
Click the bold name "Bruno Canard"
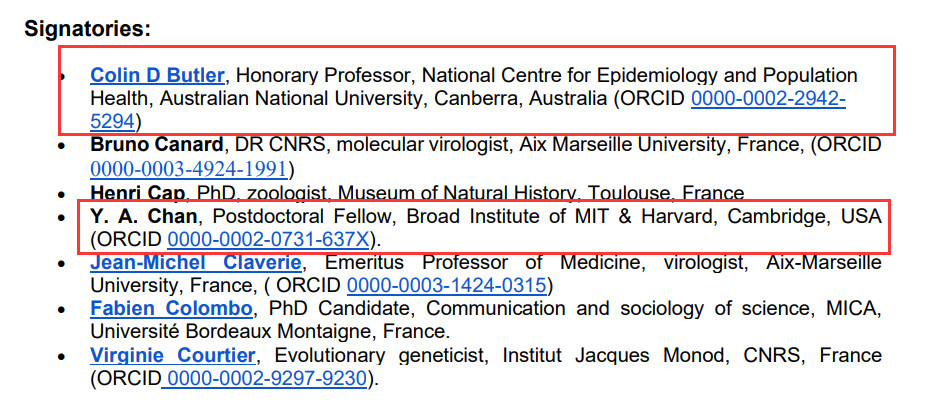[x=154, y=145]
